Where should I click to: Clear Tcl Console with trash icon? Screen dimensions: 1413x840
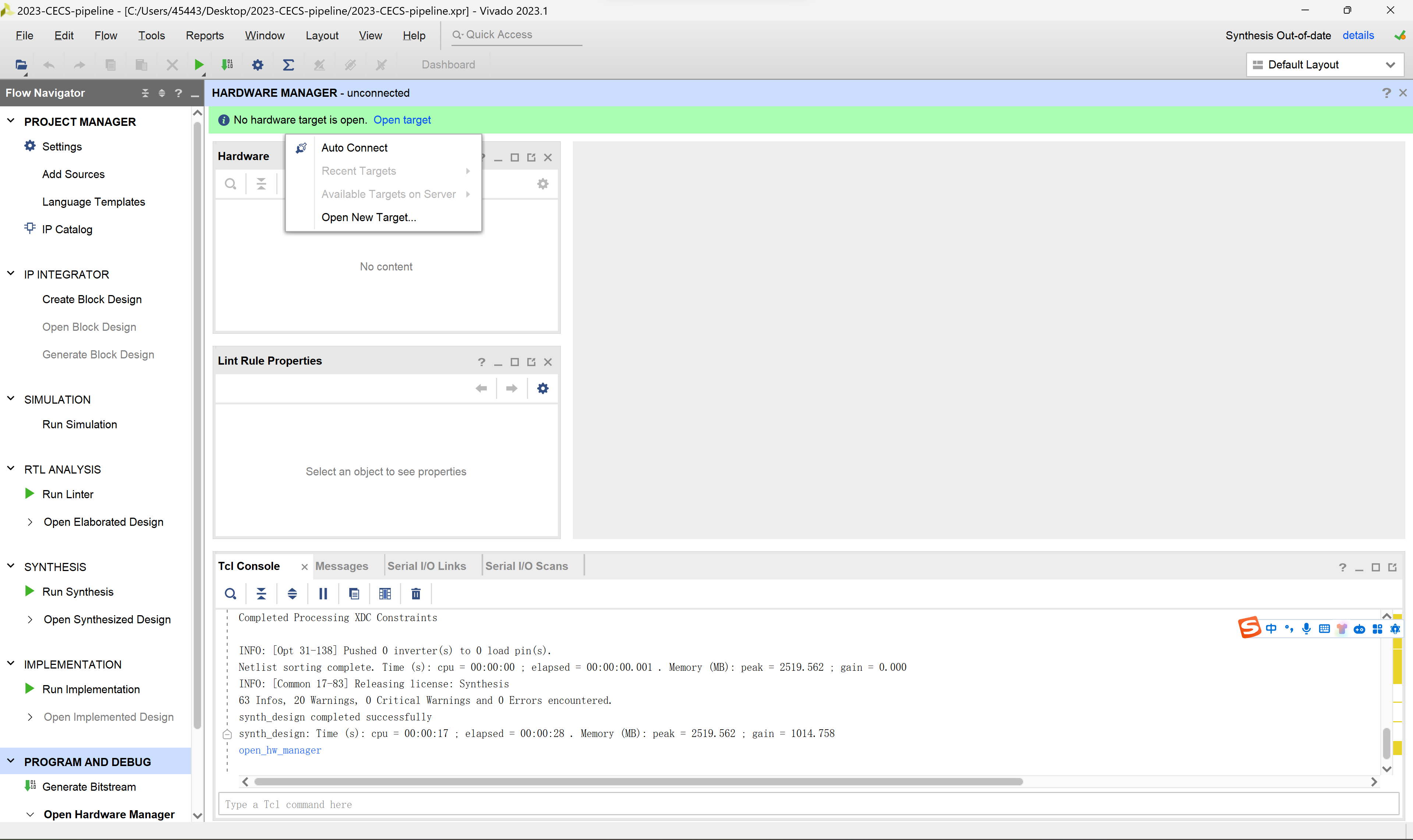(415, 593)
